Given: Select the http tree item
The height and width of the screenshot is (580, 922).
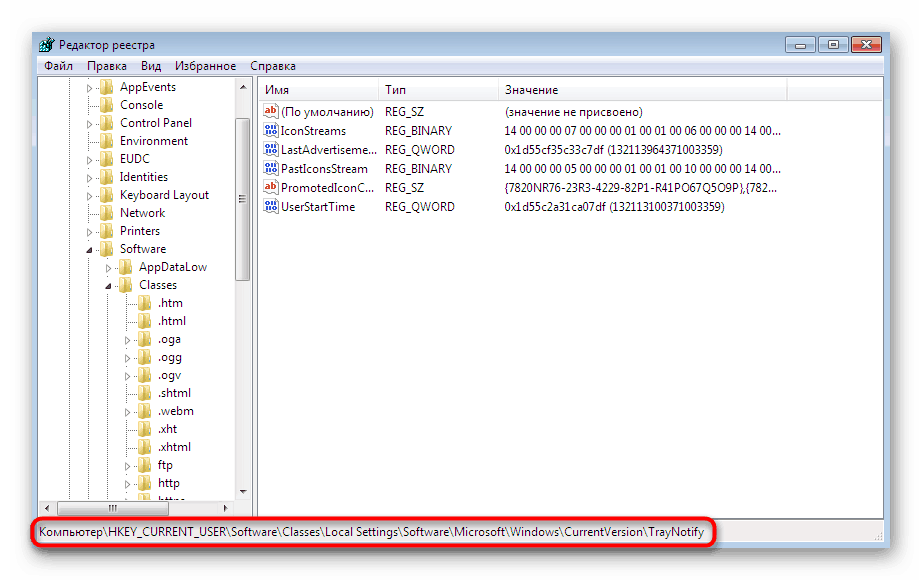Looking at the screenshot, I should pos(169,483).
